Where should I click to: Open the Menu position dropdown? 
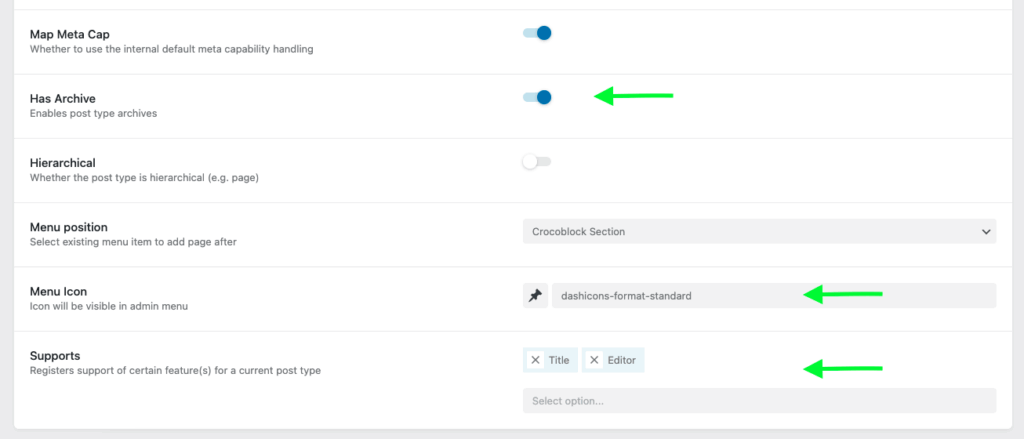coord(758,231)
